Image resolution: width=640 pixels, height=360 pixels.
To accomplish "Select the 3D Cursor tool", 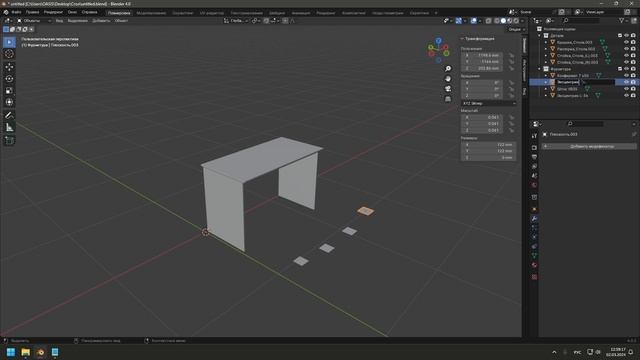I will (x=9, y=54).
